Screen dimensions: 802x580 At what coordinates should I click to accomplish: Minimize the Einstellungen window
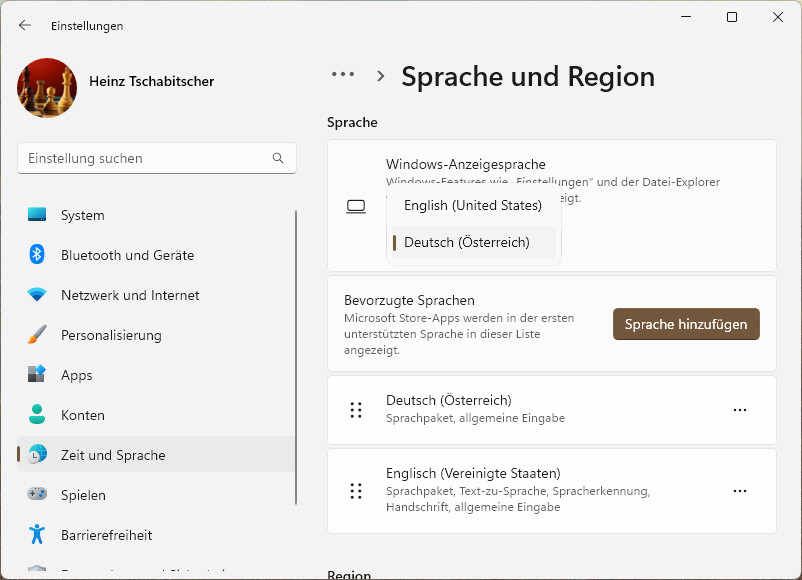[x=686, y=17]
